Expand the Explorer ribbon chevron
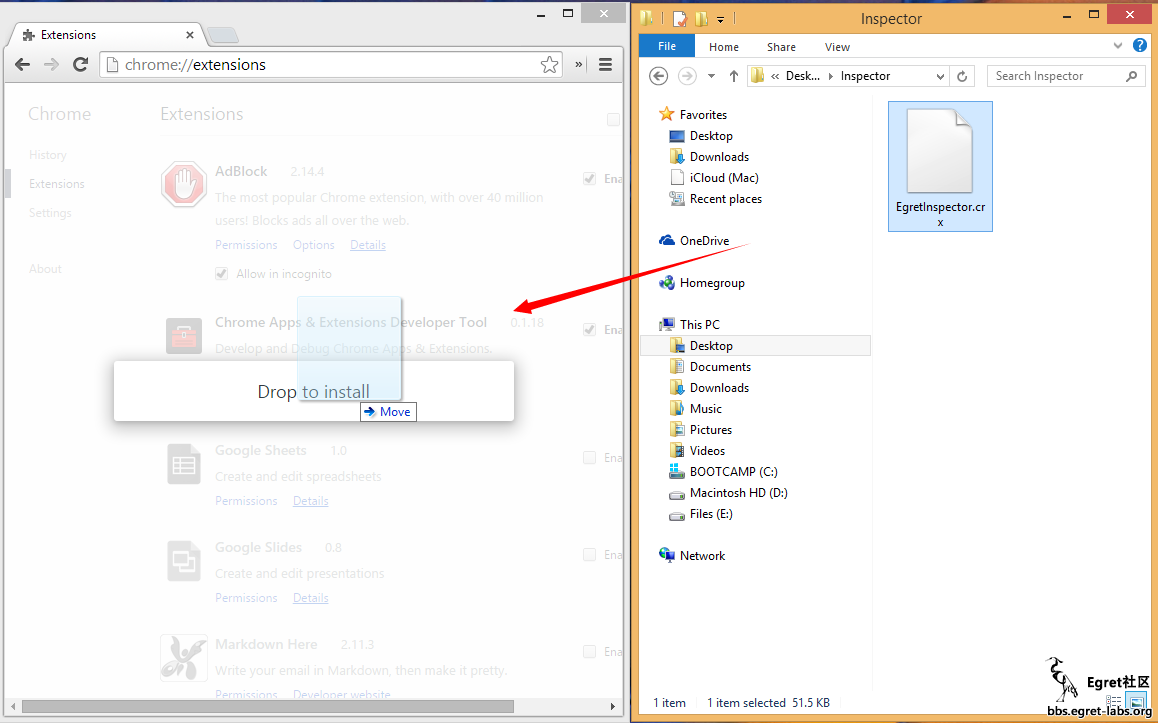Image resolution: width=1158 pixels, height=723 pixels. [x=1117, y=46]
